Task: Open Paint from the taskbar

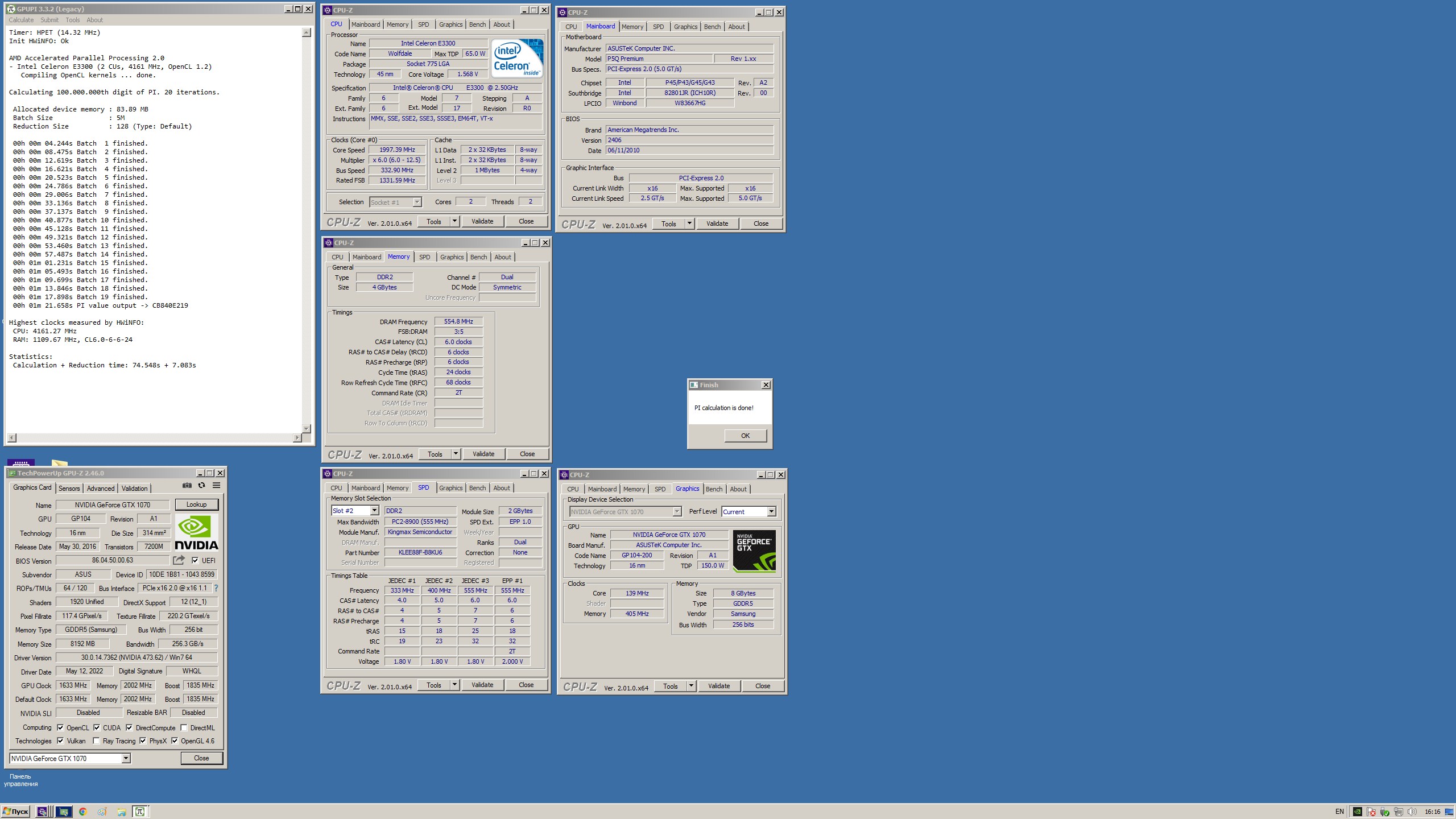Action: pyautogui.click(x=102, y=812)
